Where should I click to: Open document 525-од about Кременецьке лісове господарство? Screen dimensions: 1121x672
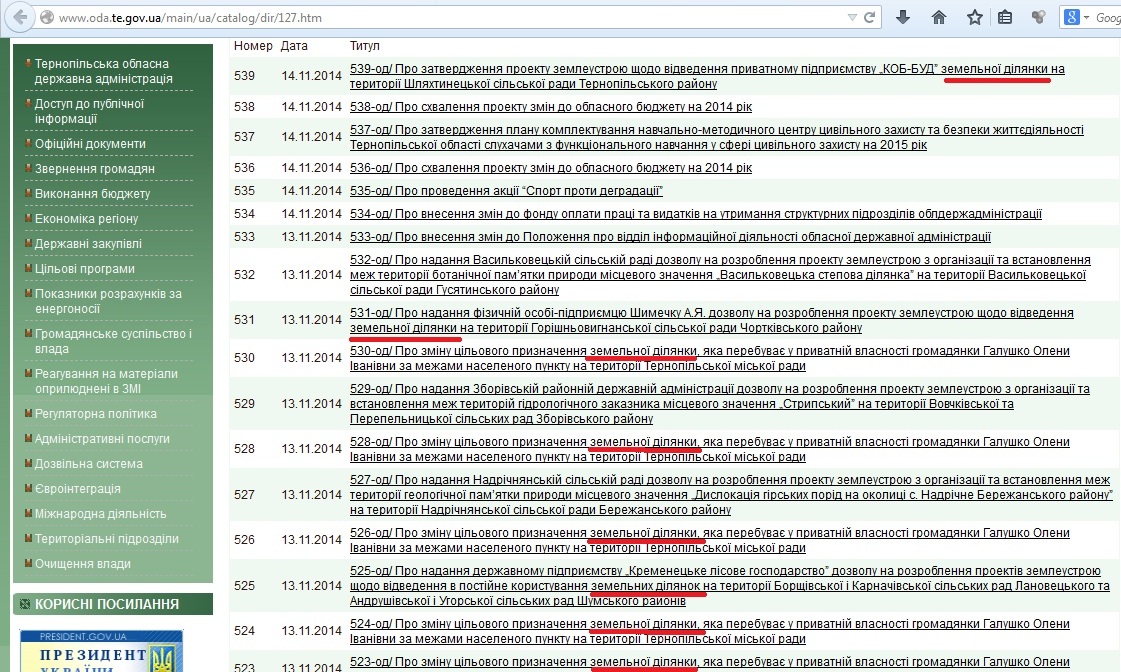pos(729,585)
